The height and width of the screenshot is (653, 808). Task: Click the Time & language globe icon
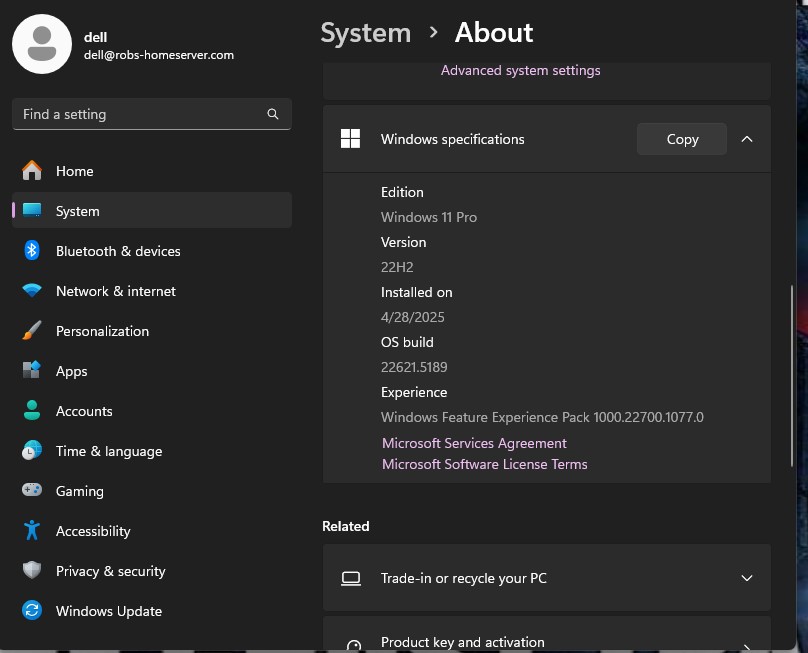coord(32,451)
